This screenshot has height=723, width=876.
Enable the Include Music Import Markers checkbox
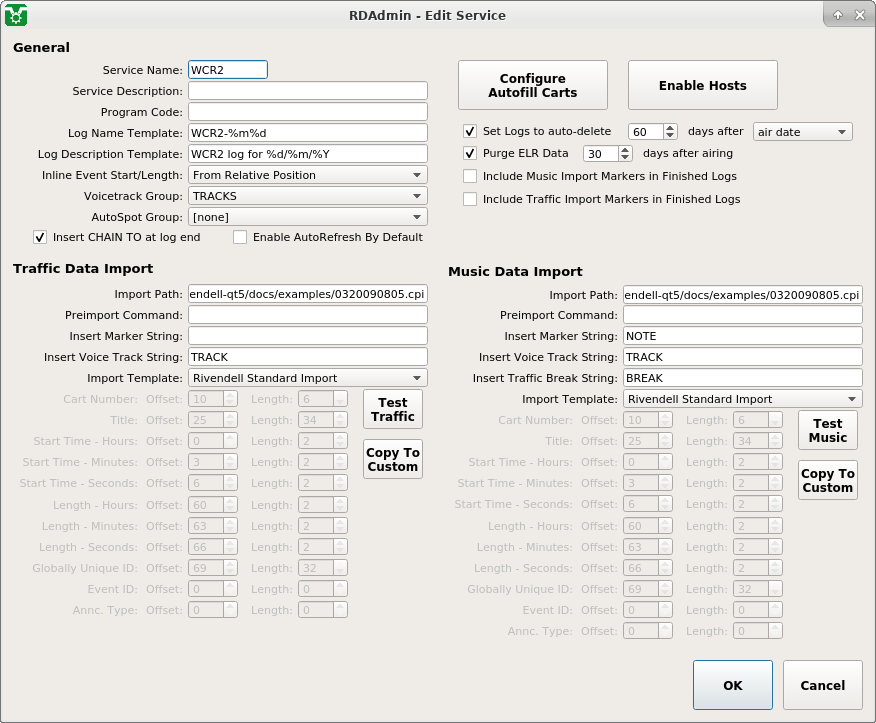[469, 177]
